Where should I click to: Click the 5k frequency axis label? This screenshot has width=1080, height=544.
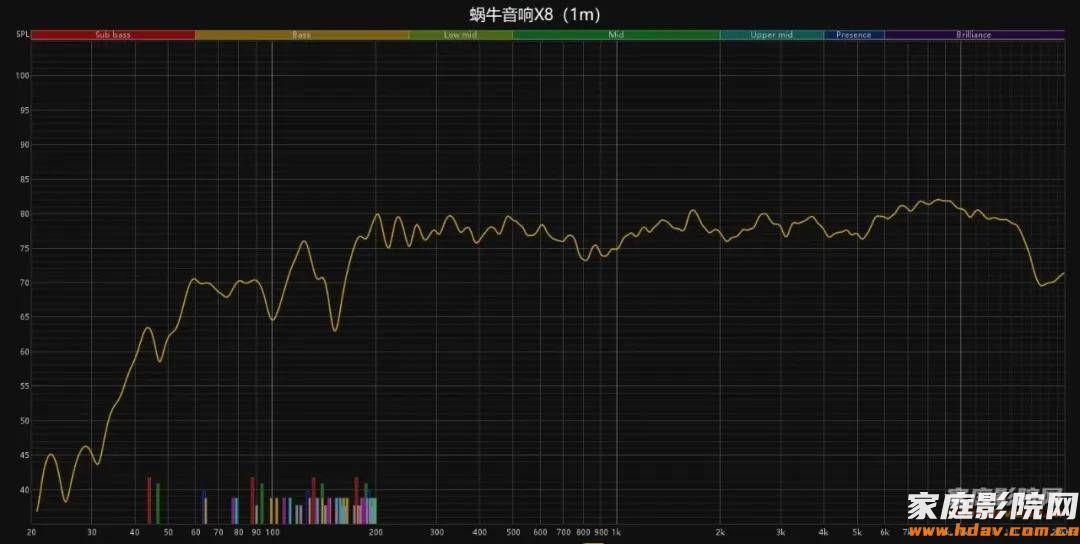click(858, 532)
